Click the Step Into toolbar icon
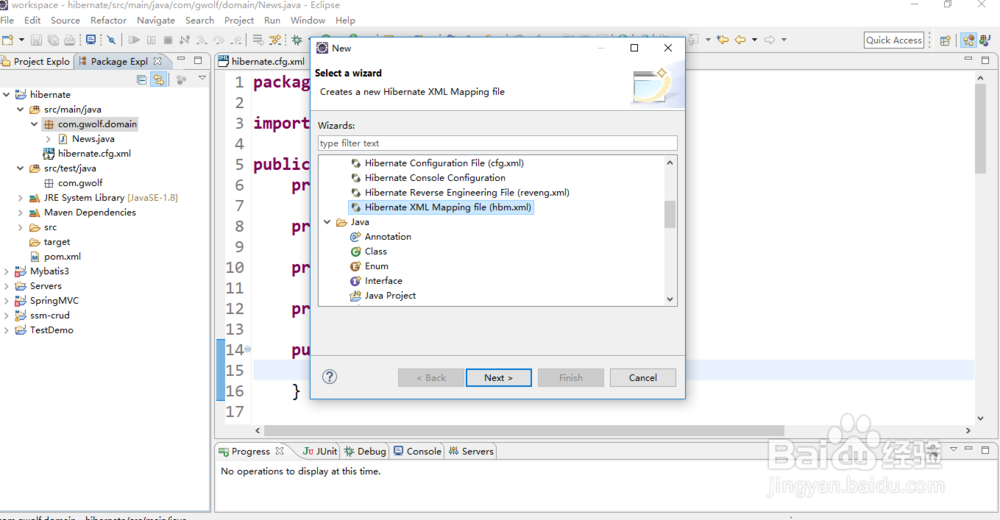 pyautogui.click(x=202, y=40)
